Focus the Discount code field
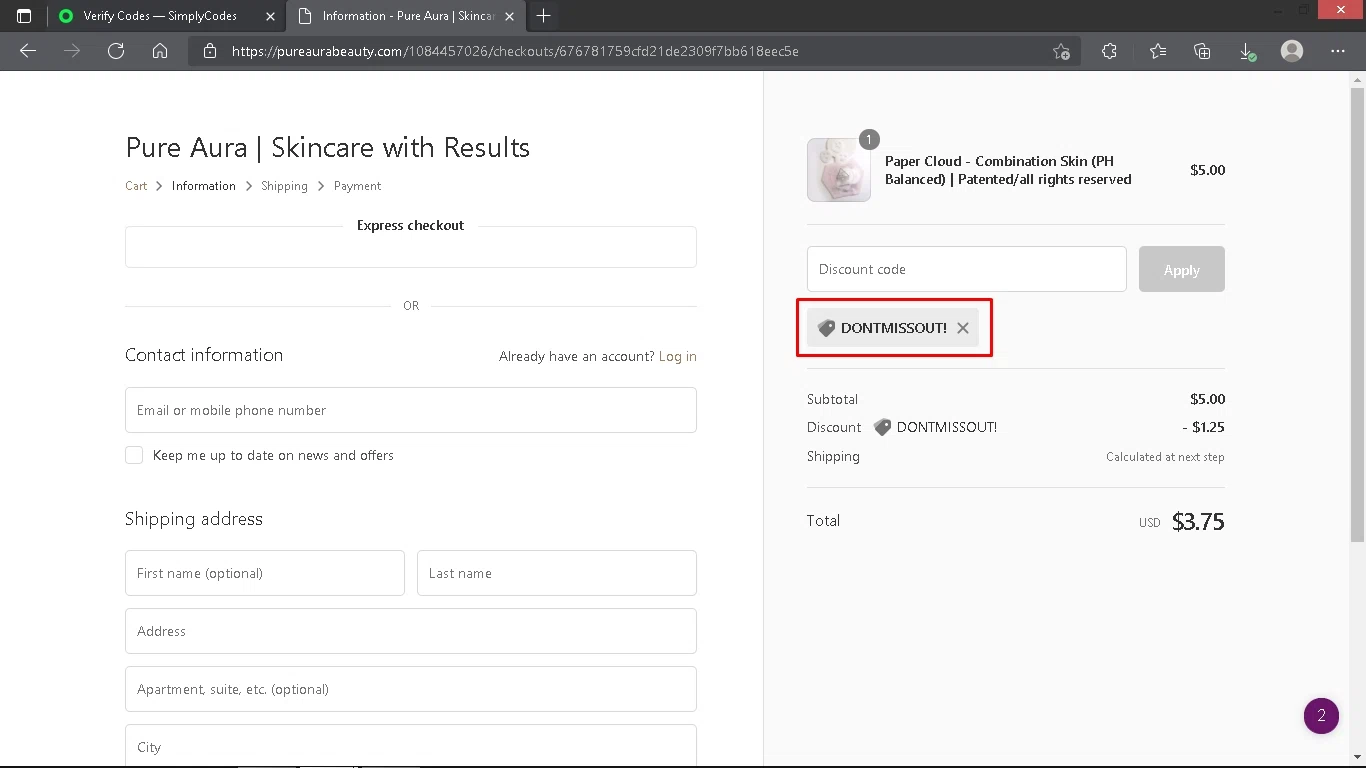 [x=967, y=269]
